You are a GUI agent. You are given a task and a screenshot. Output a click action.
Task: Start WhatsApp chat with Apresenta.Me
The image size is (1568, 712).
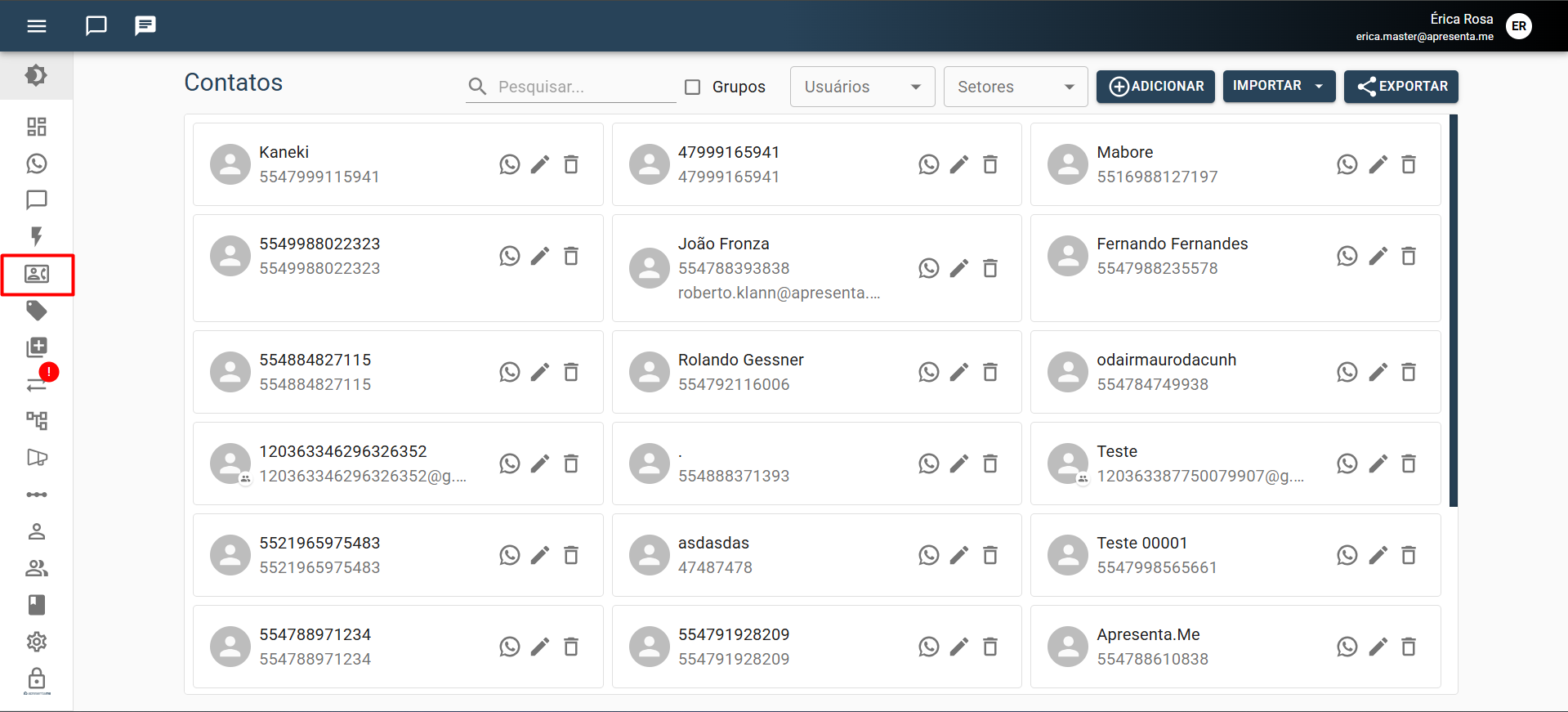1347,647
